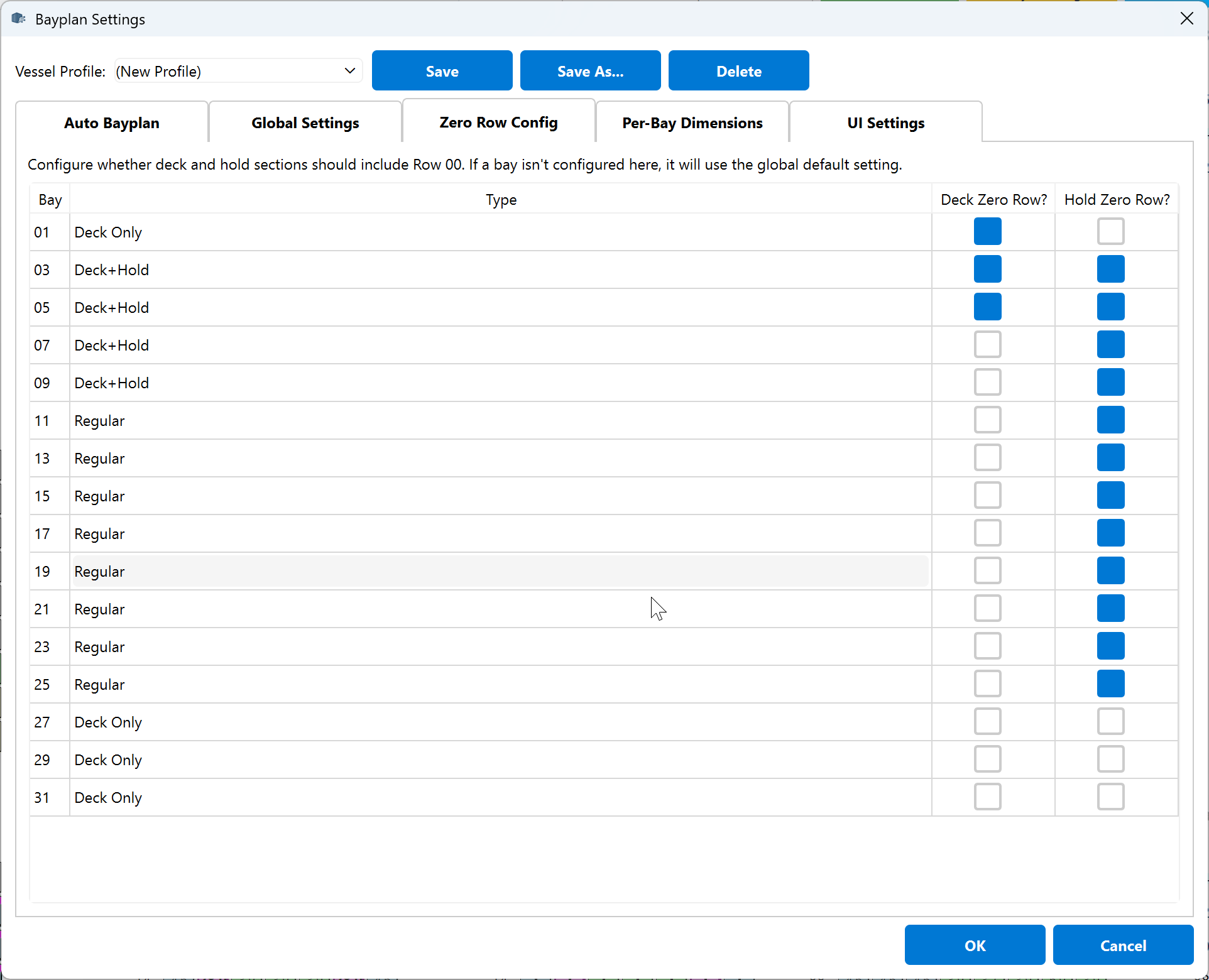
Task: Select the Zero Row Config tab
Action: [x=499, y=122]
